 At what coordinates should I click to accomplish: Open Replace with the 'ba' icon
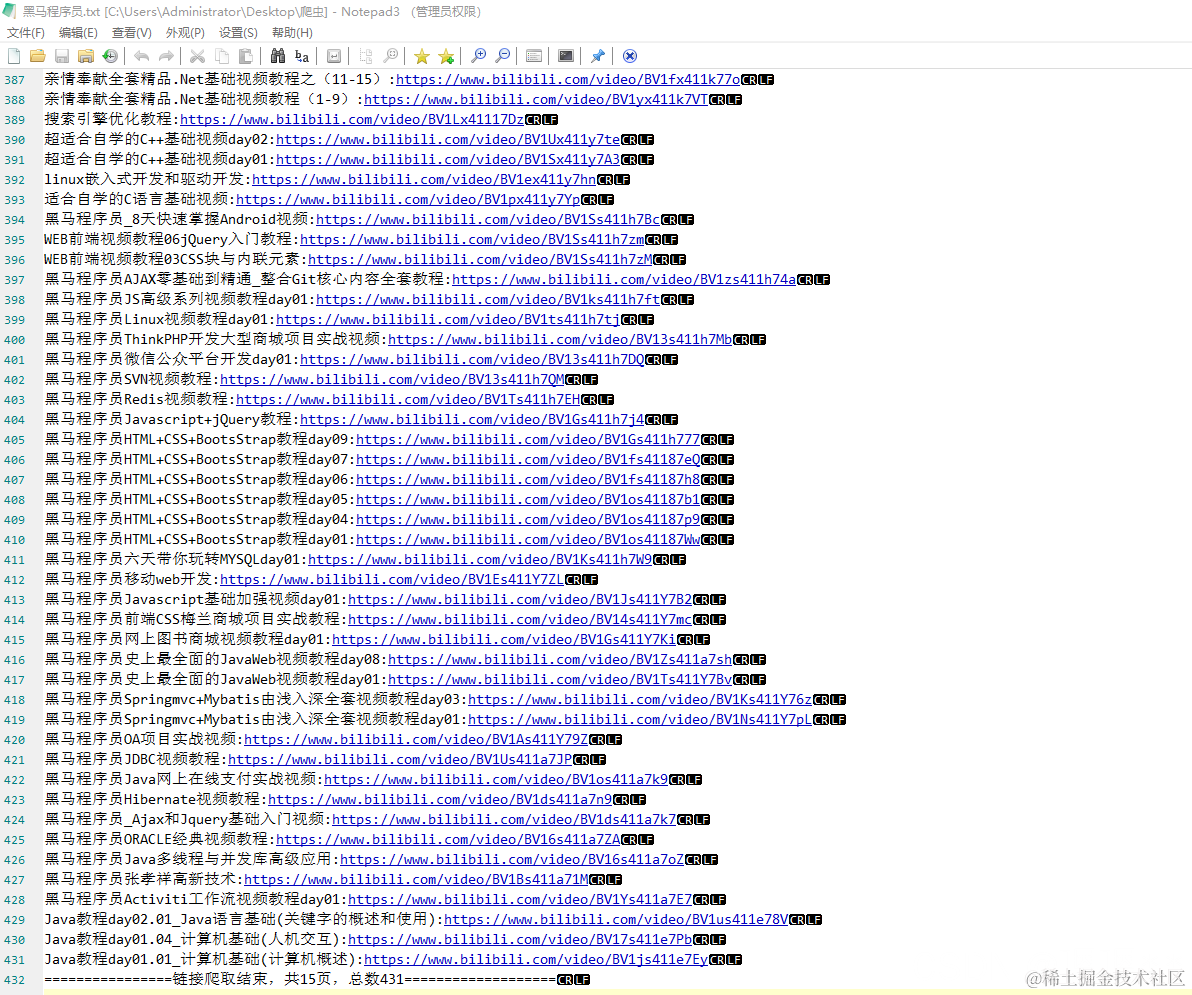tap(302, 56)
